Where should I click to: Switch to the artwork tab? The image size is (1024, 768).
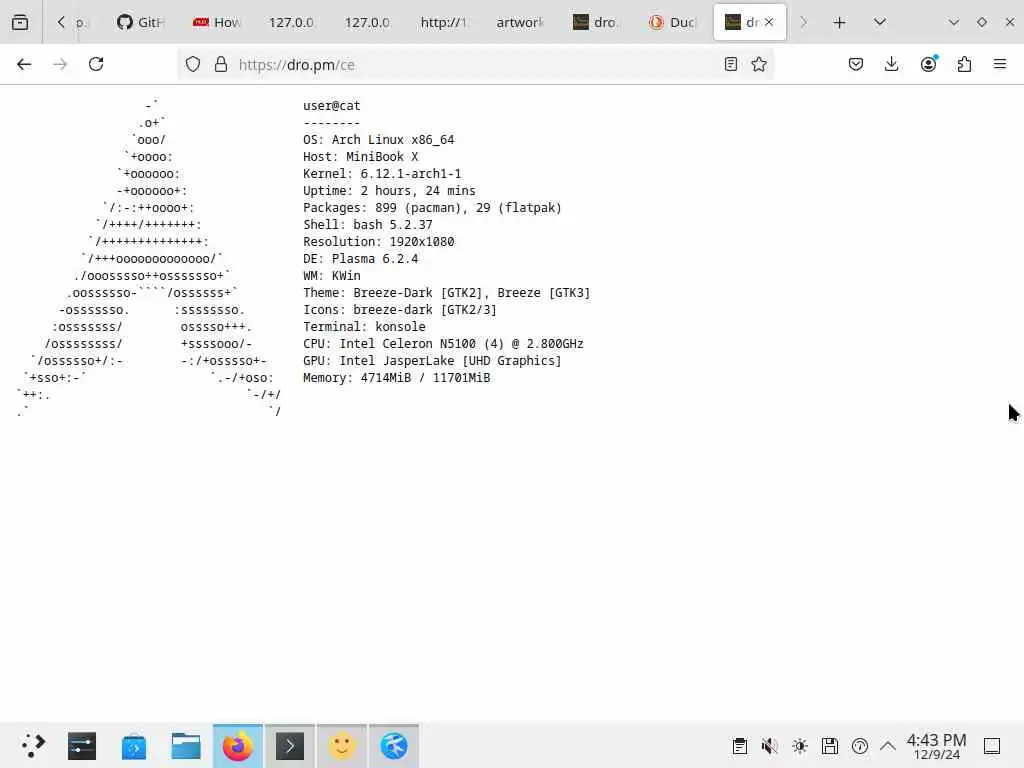(x=520, y=22)
